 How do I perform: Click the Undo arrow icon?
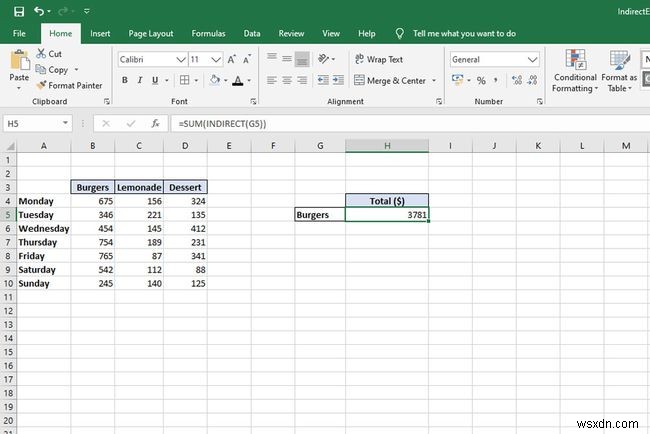click(39, 11)
